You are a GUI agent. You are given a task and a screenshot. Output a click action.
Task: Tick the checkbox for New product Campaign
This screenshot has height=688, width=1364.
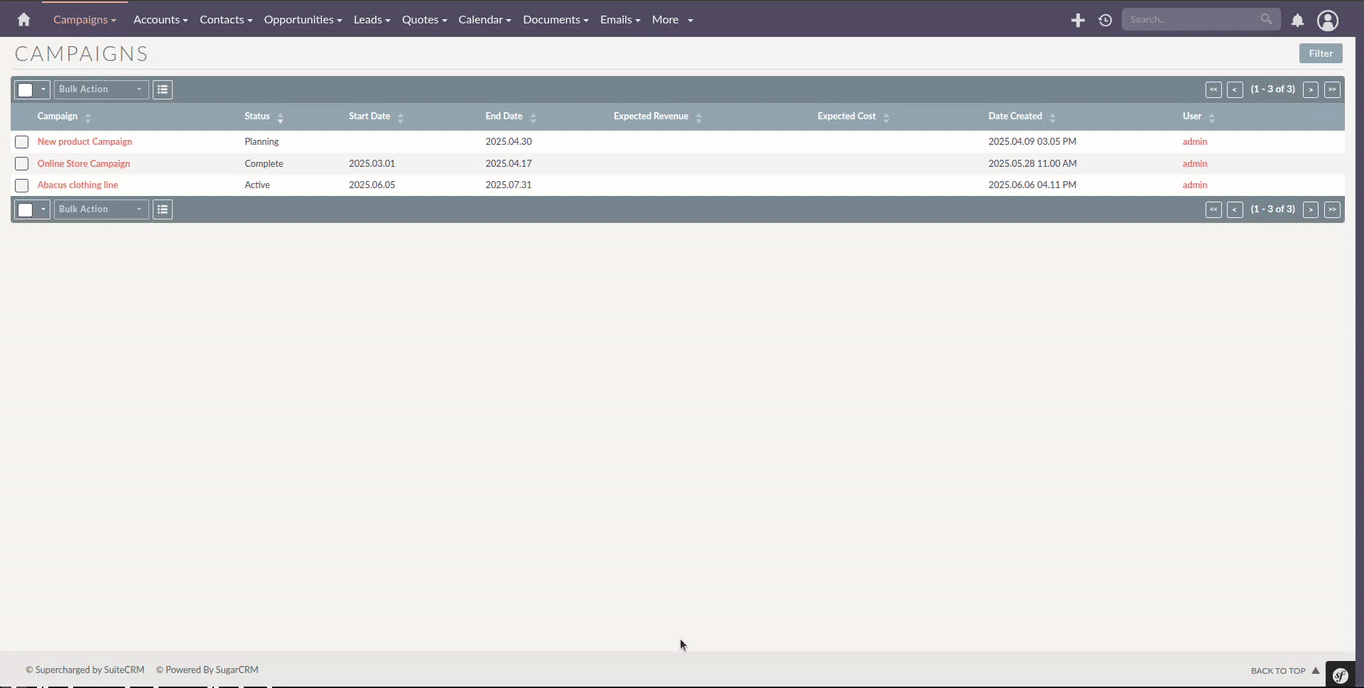22,142
